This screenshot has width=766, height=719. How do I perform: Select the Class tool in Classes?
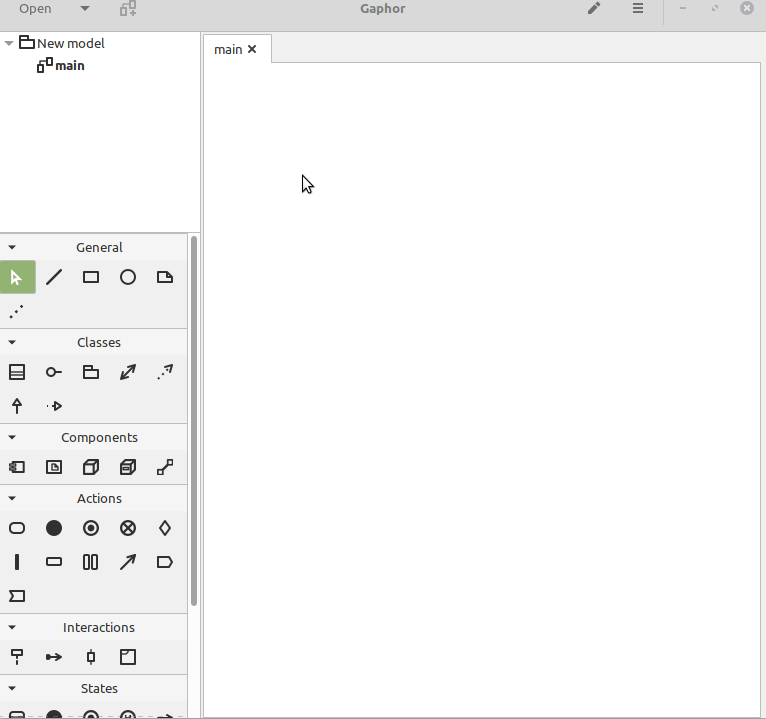tap(17, 372)
